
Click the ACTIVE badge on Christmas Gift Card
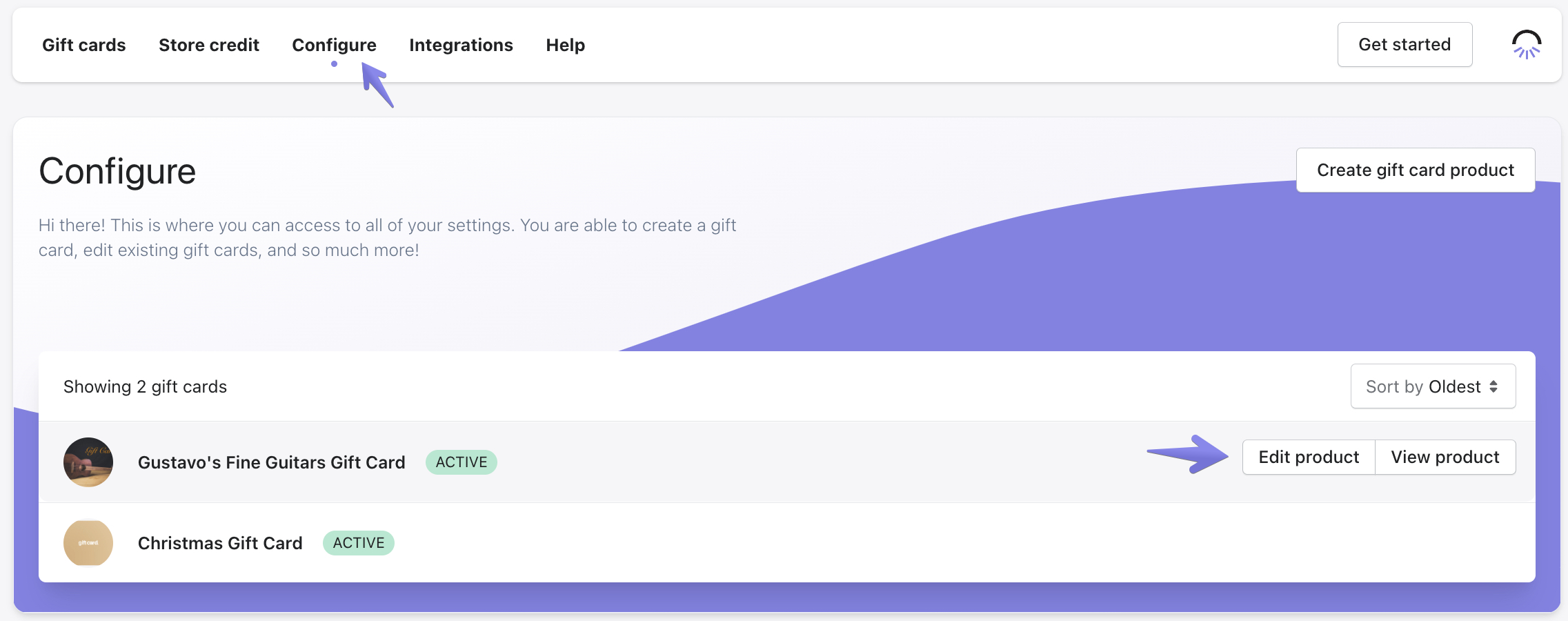358,543
